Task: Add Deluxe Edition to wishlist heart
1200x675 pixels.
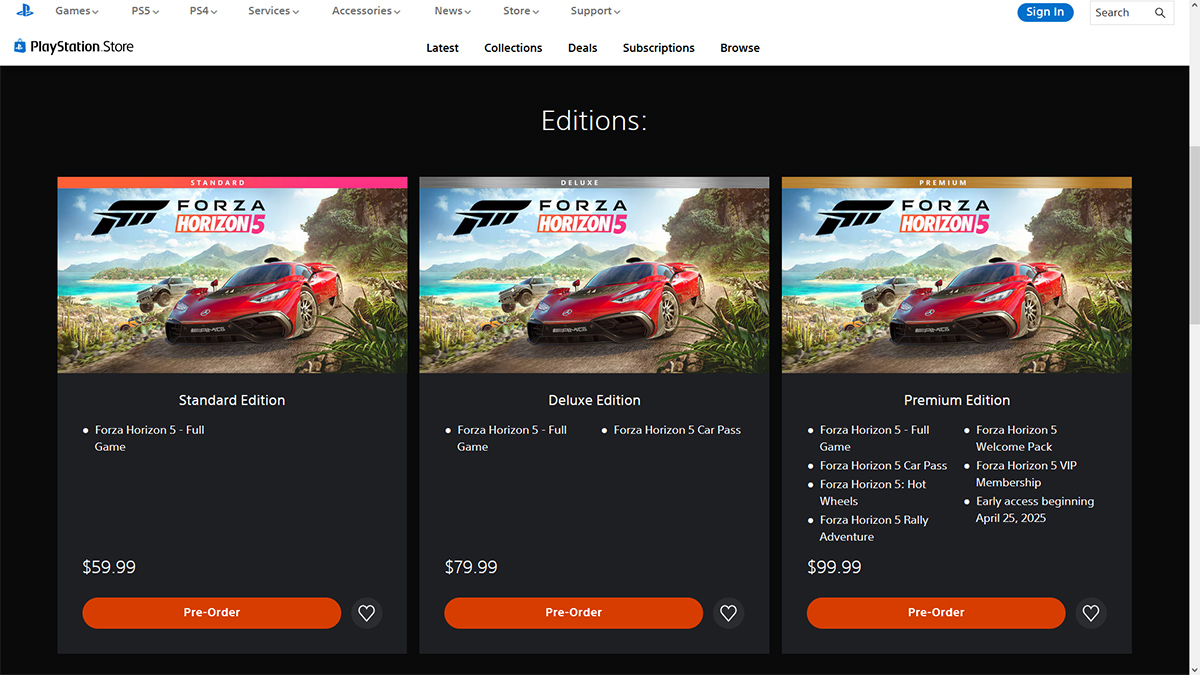Action: (728, 613)
